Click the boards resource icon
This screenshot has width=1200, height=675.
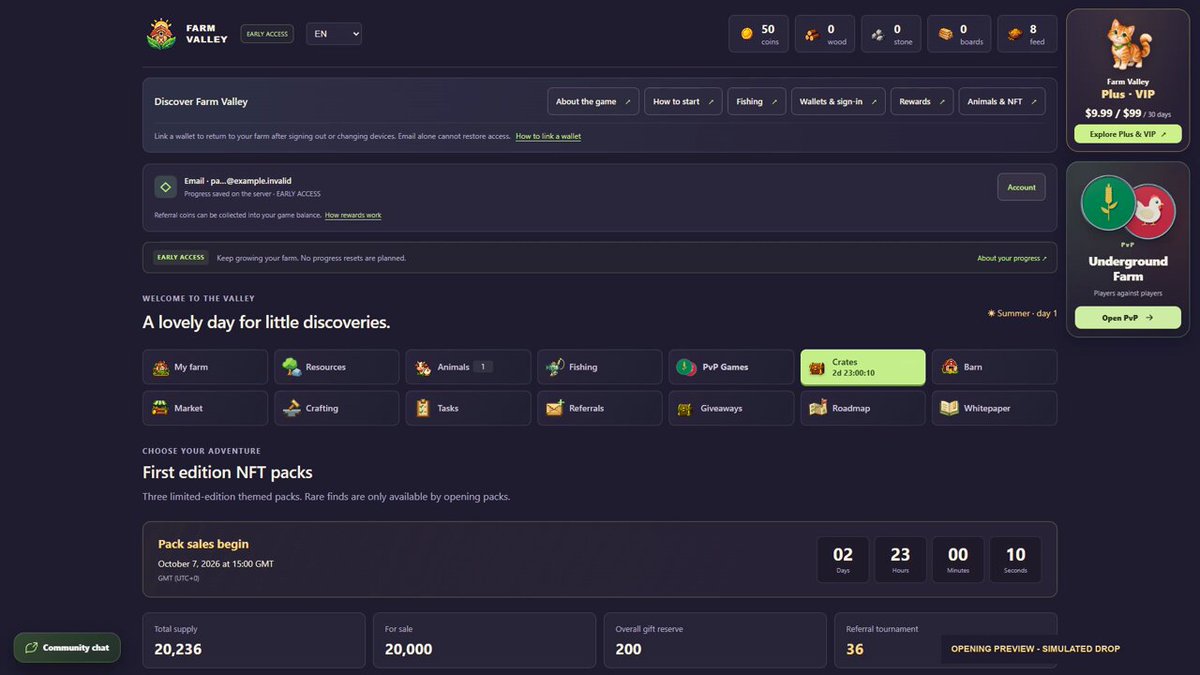coord(945,34)
